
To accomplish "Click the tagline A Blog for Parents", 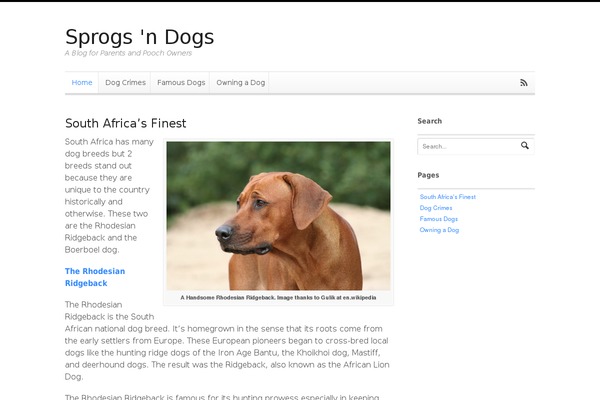I will [128, 53].
